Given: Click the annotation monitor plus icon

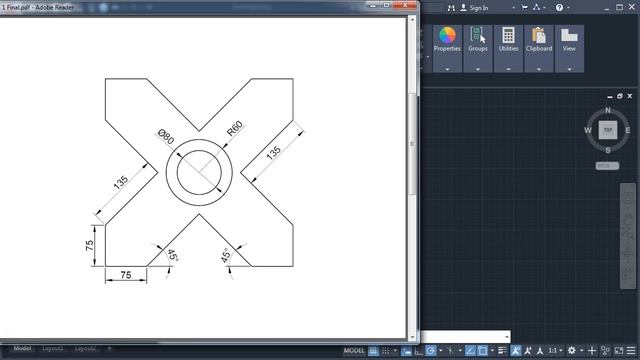Looking at the screenshot, I should click(x=591, y=350).
